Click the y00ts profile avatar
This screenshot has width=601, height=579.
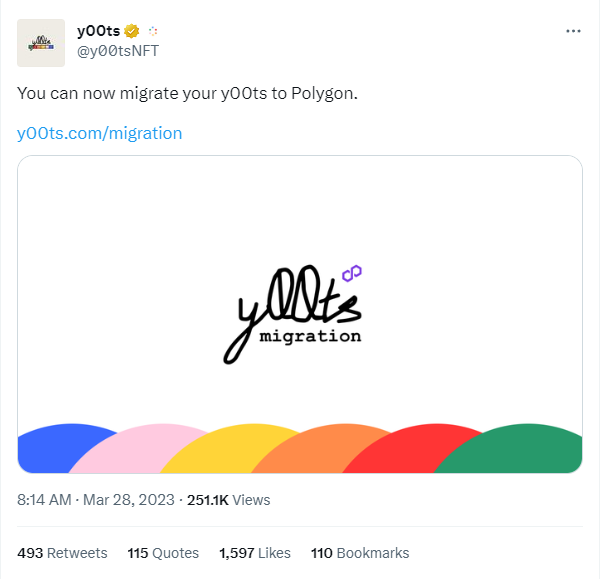41,43
